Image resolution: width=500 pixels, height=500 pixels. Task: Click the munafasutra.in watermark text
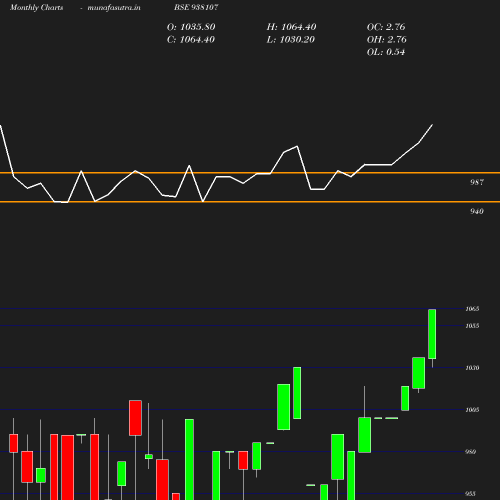point(114,8)
